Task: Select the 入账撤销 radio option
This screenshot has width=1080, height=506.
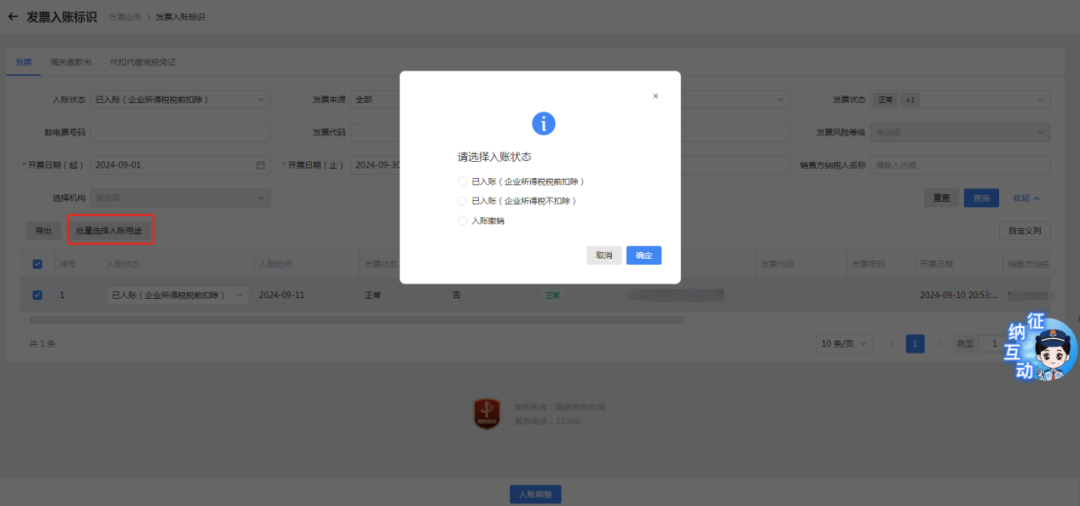Action: pos(462,221)
